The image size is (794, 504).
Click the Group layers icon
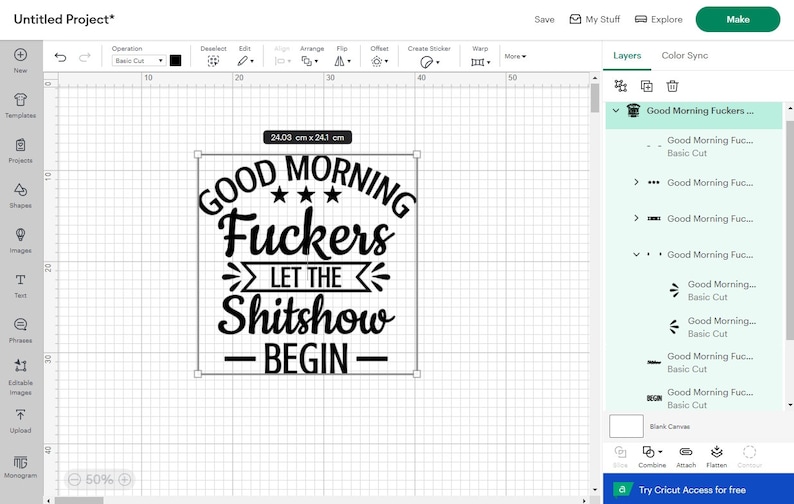coord(620,86)
